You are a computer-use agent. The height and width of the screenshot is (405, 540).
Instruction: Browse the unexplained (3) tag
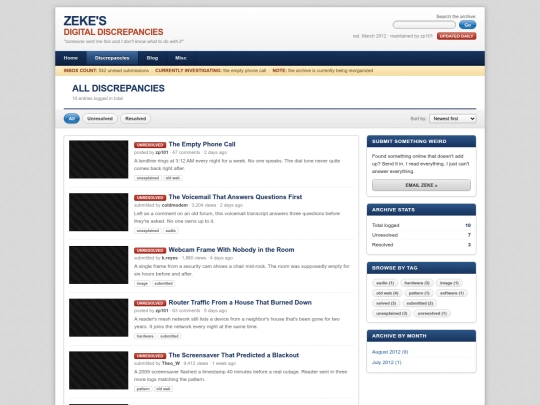(392, 313)
